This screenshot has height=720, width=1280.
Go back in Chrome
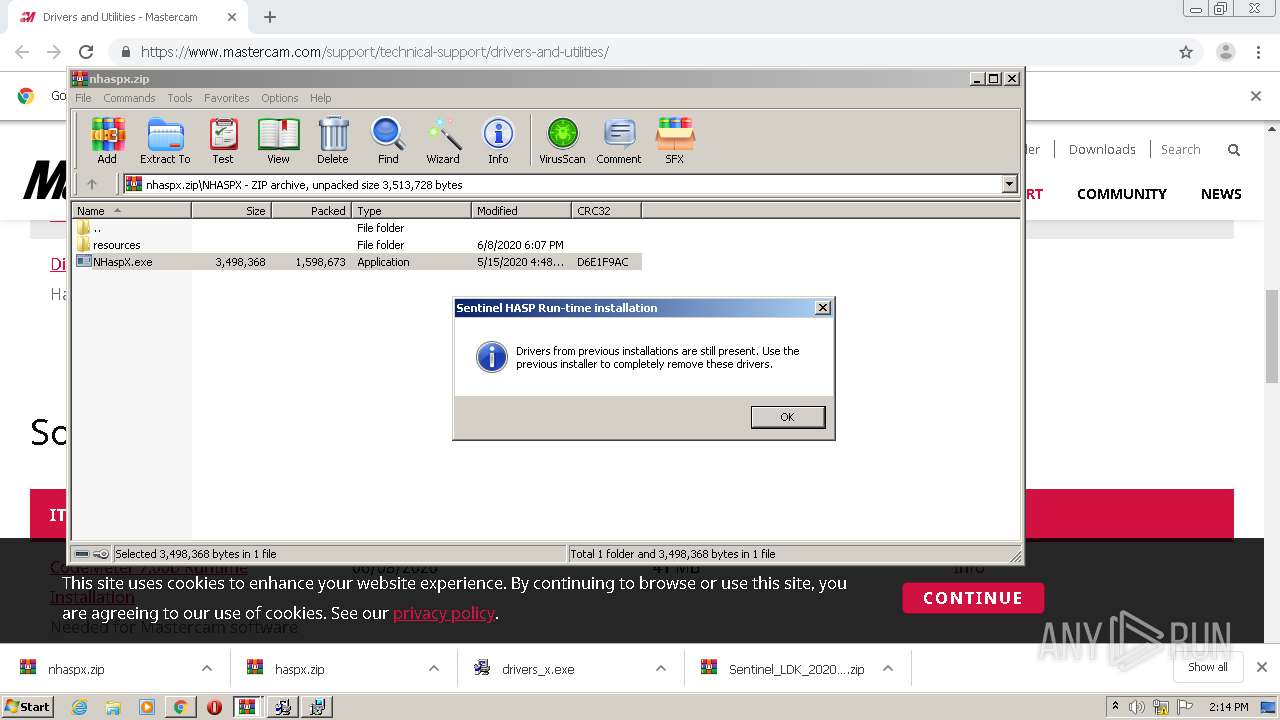pos(22,52)
